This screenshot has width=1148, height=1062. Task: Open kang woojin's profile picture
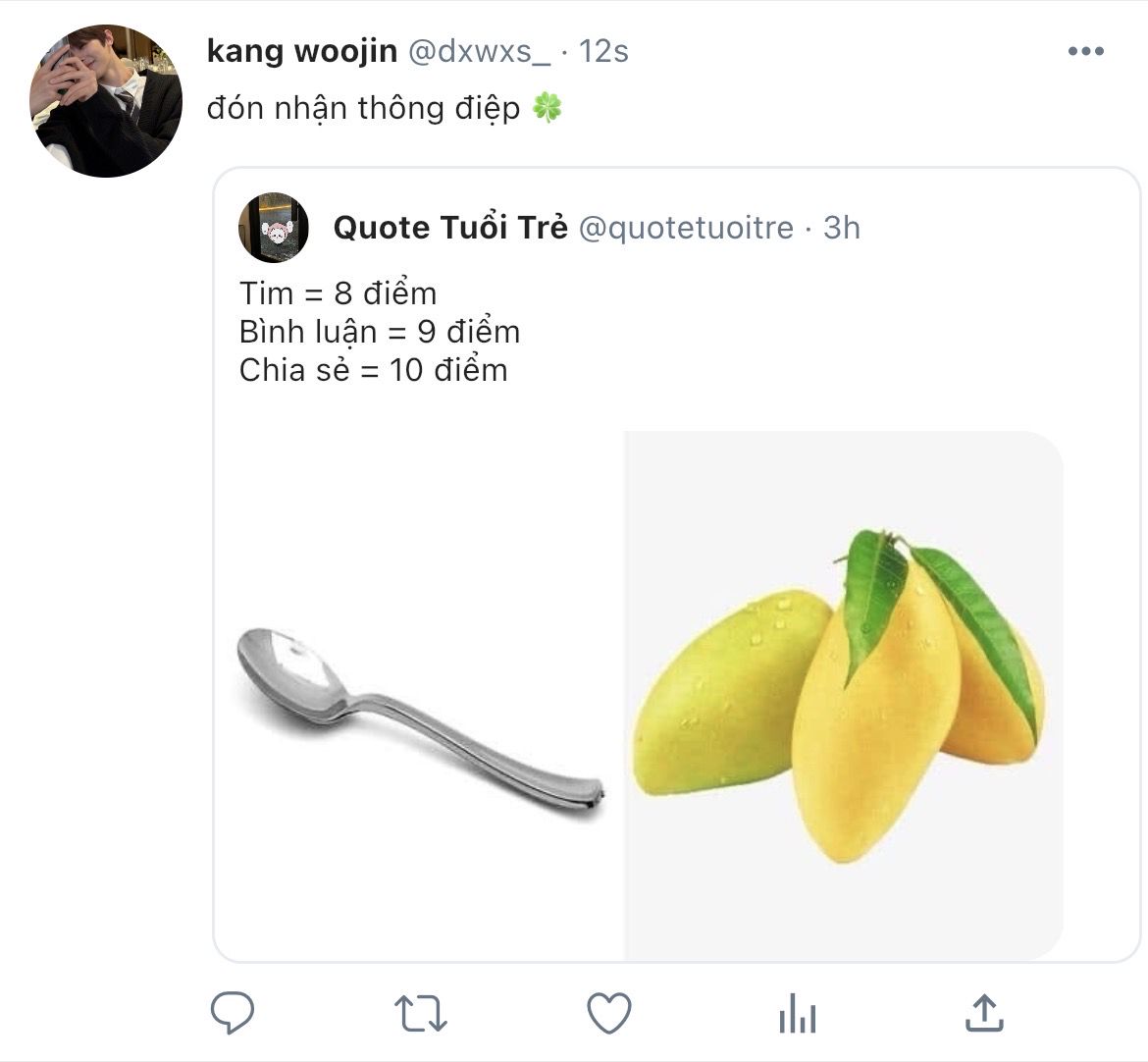click(105, 101)
